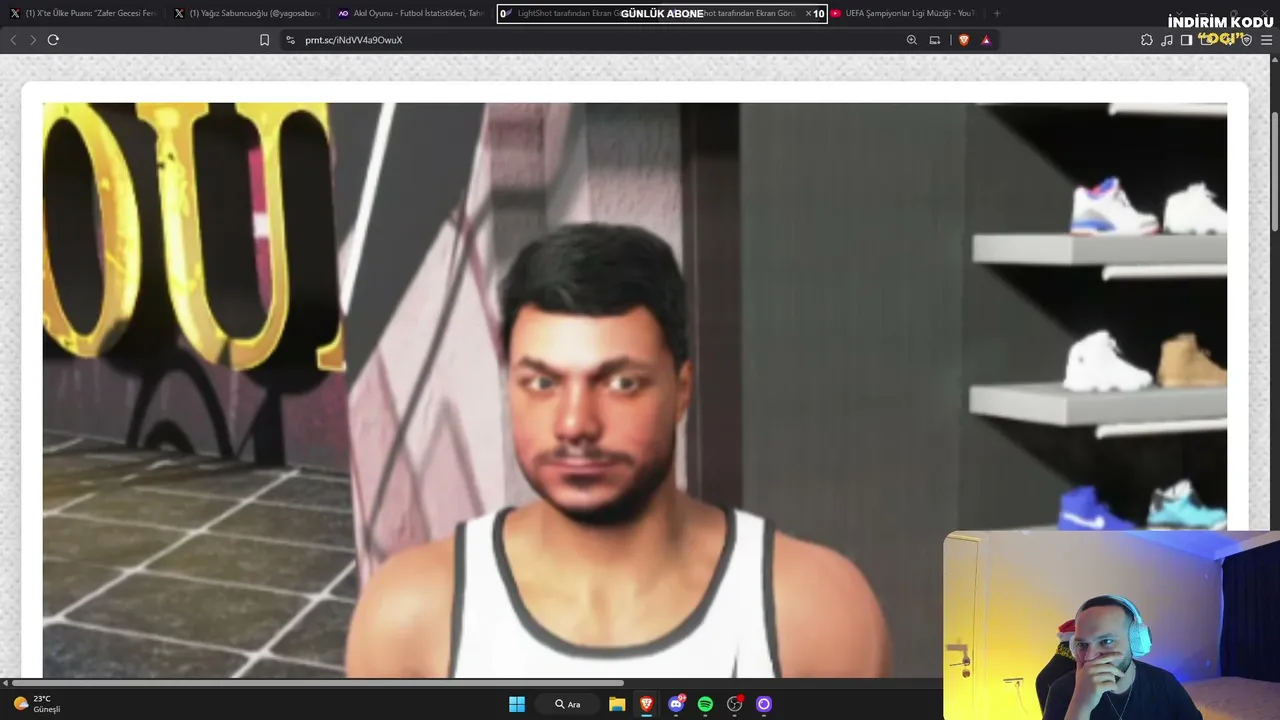Open Discord from the taskbar
The image size is (1280, 720).
[676, 704]
